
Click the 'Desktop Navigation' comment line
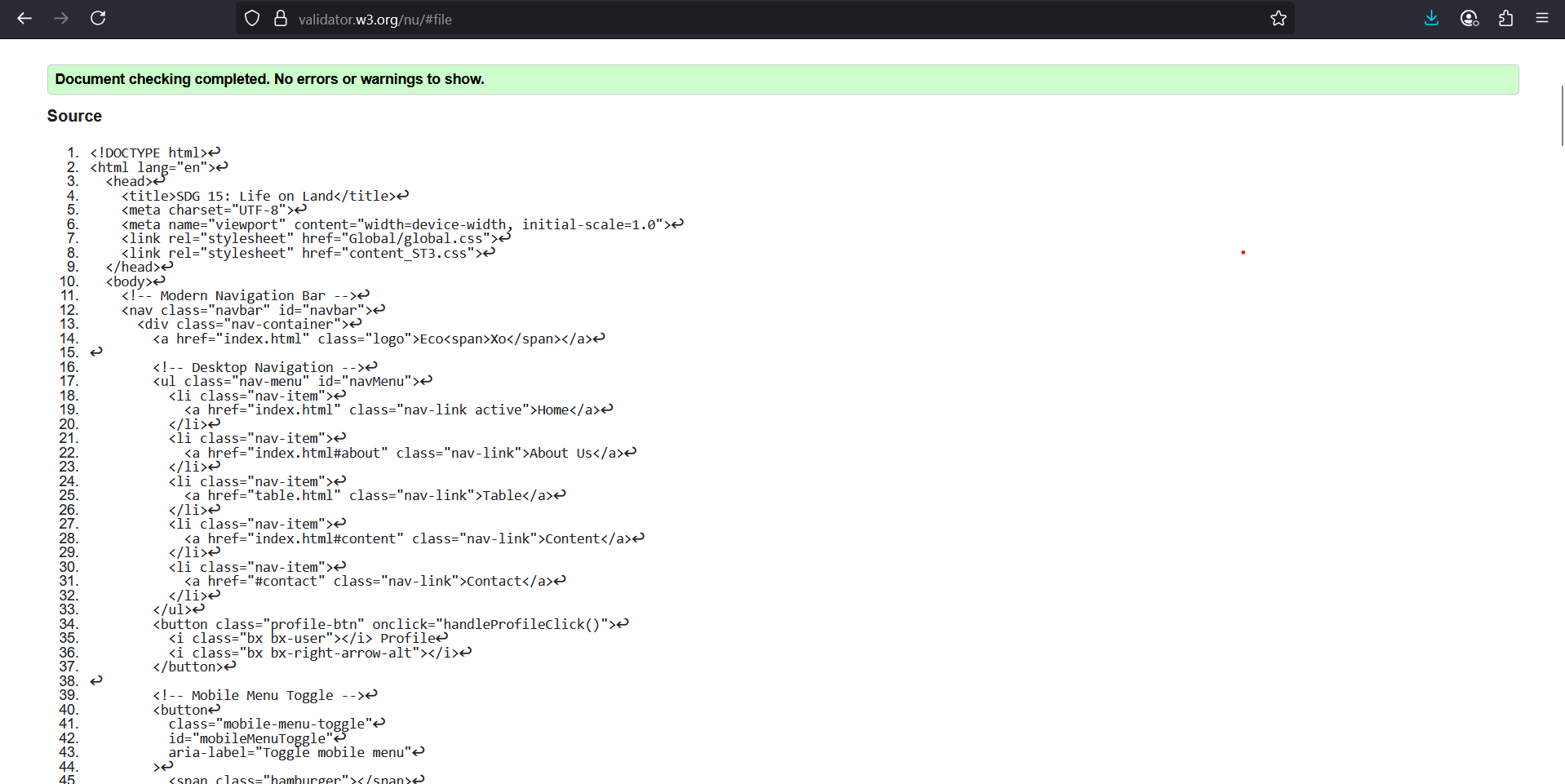point(265,367)
